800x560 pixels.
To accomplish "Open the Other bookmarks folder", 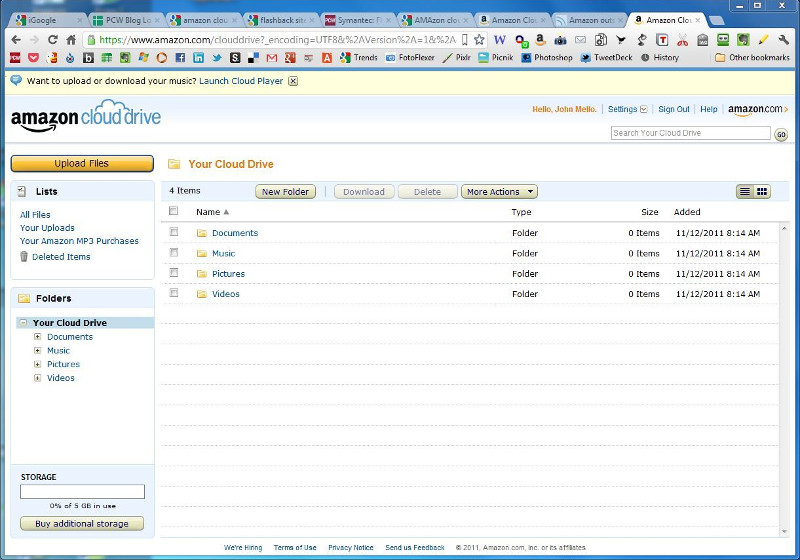I will pyautogui.click(x=752, y=58).
